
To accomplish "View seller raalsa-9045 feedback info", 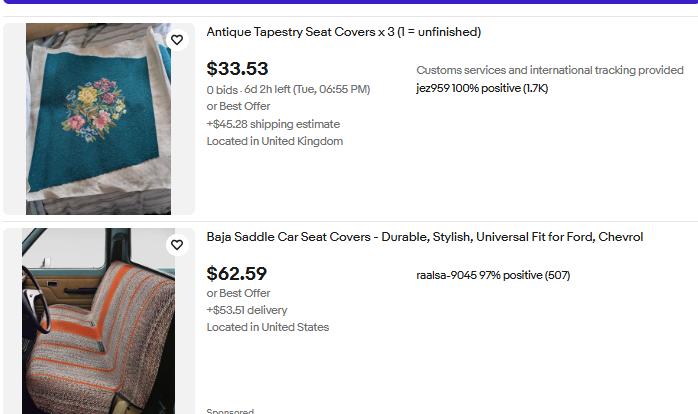I will coord(493,275).
